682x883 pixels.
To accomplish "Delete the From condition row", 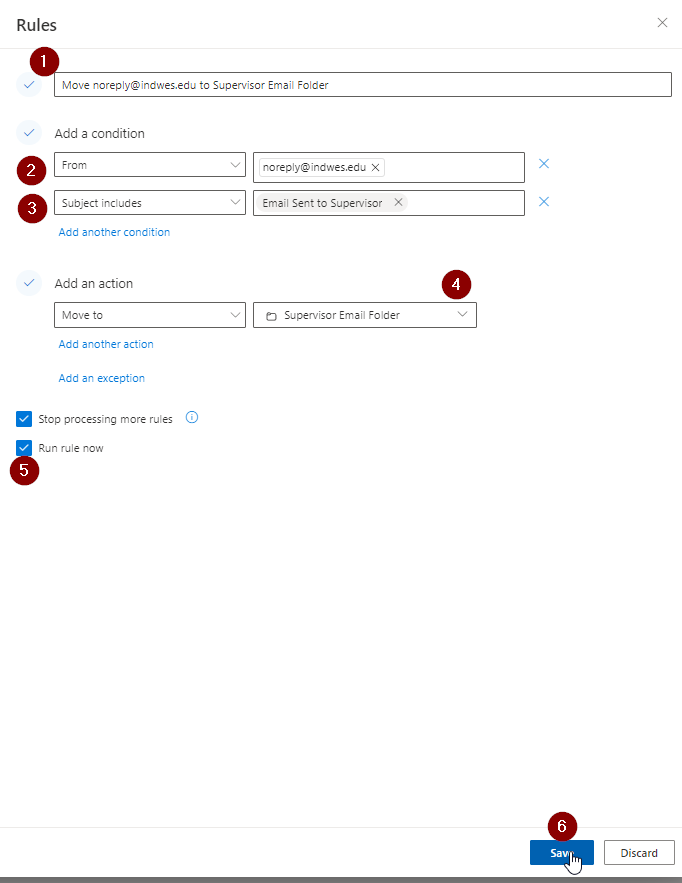I will point(543,164).
